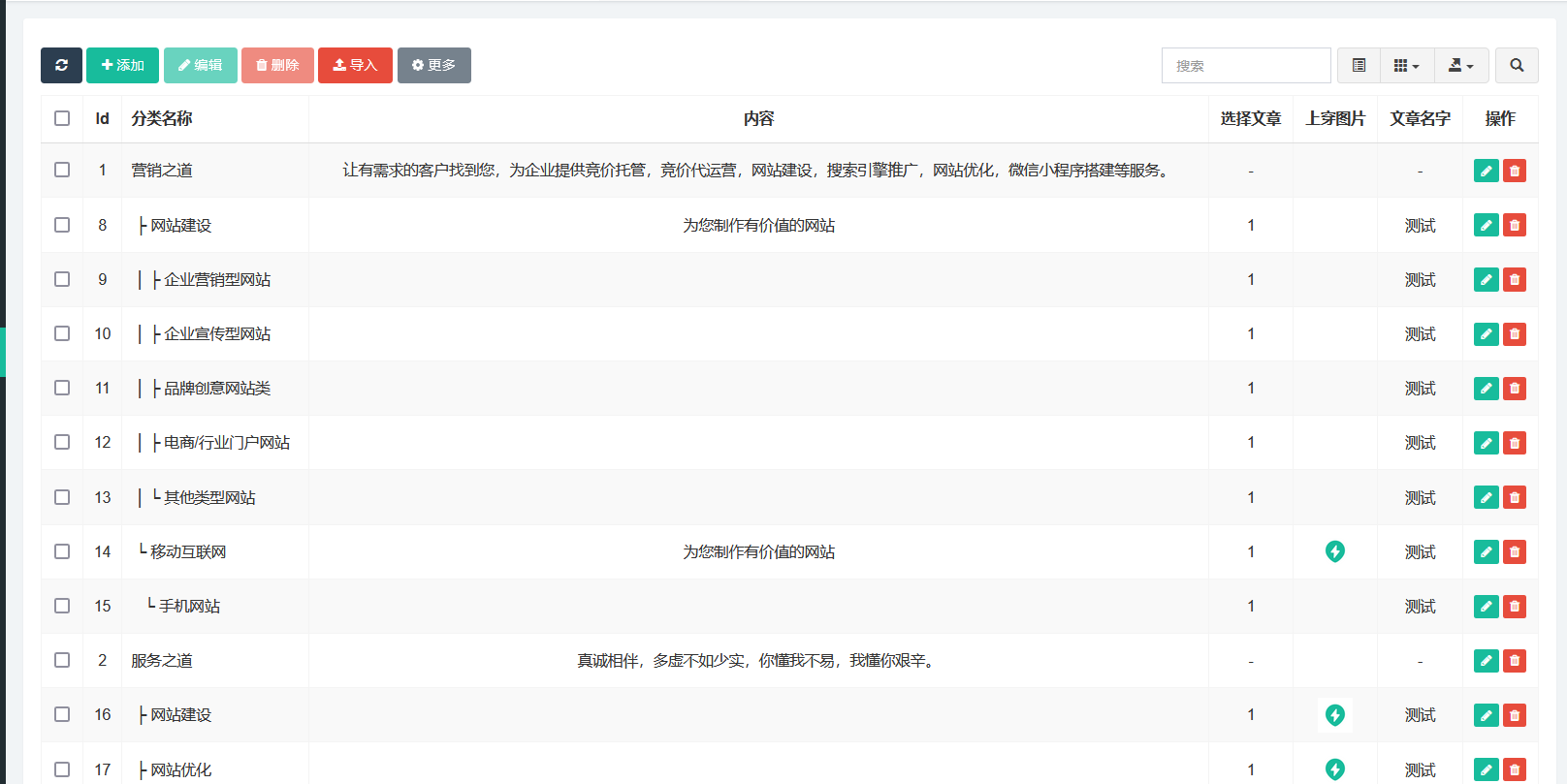Edit the 企业宣传型网站 row
The height and width of the screenshot is (784, 1567).
pyautogui.click(x=1486, y=333)
